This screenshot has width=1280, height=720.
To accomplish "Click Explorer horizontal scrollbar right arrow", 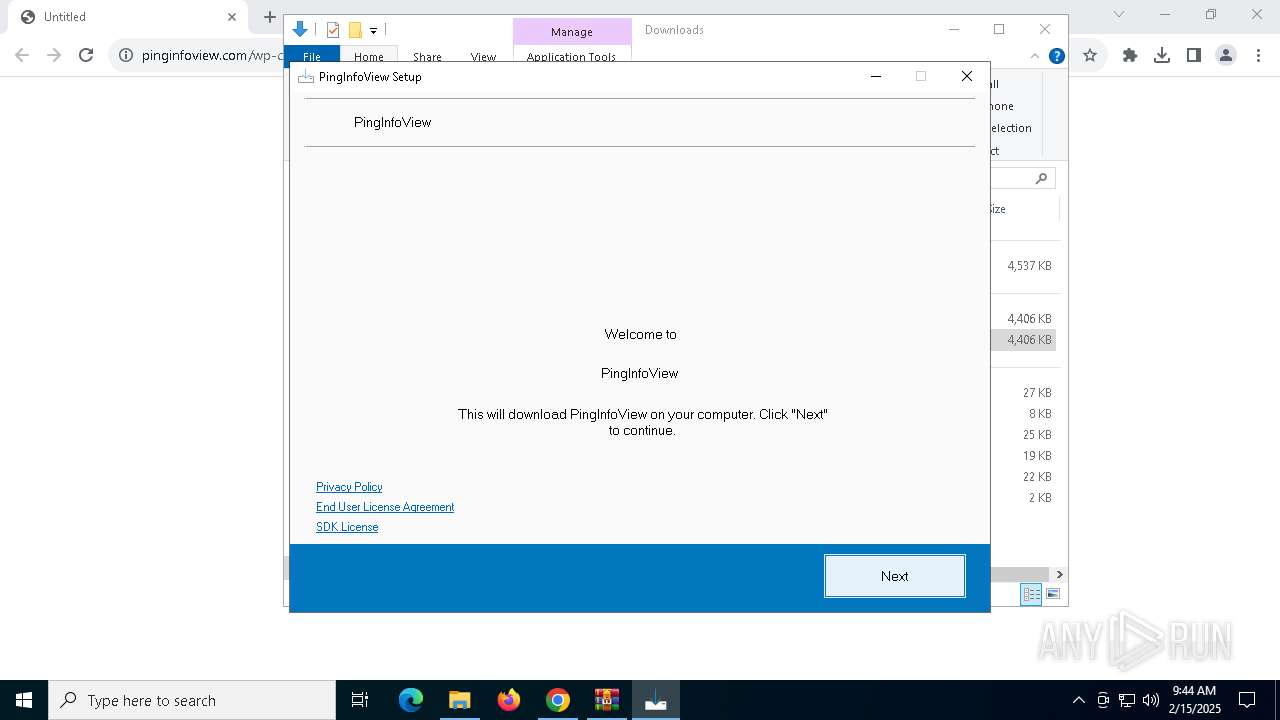I will (x=1059, y=574).
